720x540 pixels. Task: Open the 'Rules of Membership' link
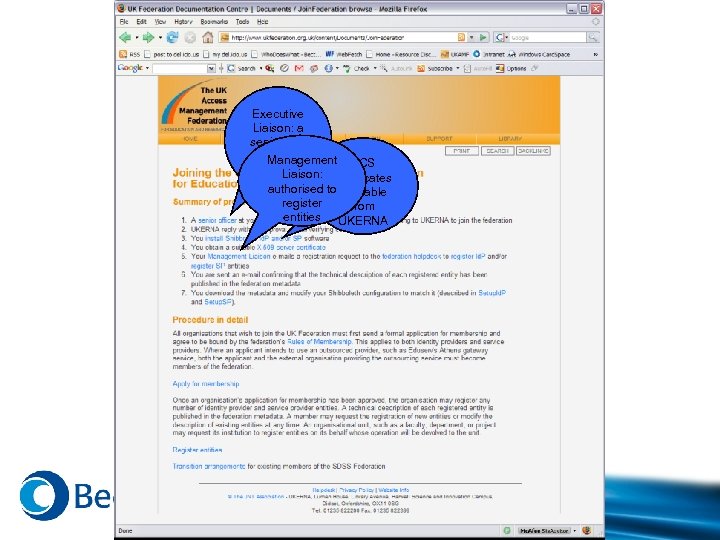319,342
